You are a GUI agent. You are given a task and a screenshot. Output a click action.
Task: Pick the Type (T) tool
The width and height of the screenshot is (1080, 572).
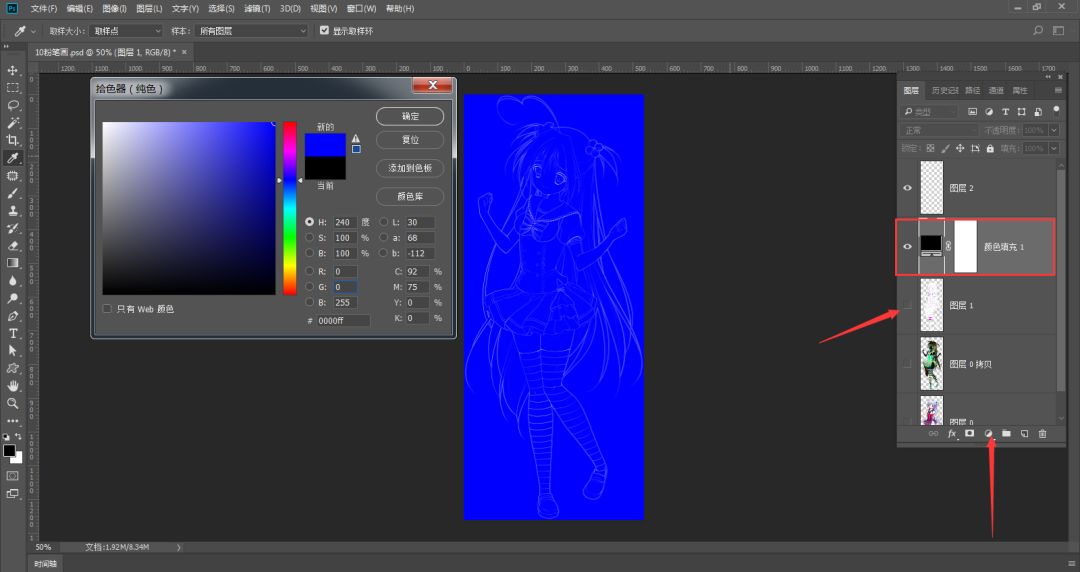[13, 333]
